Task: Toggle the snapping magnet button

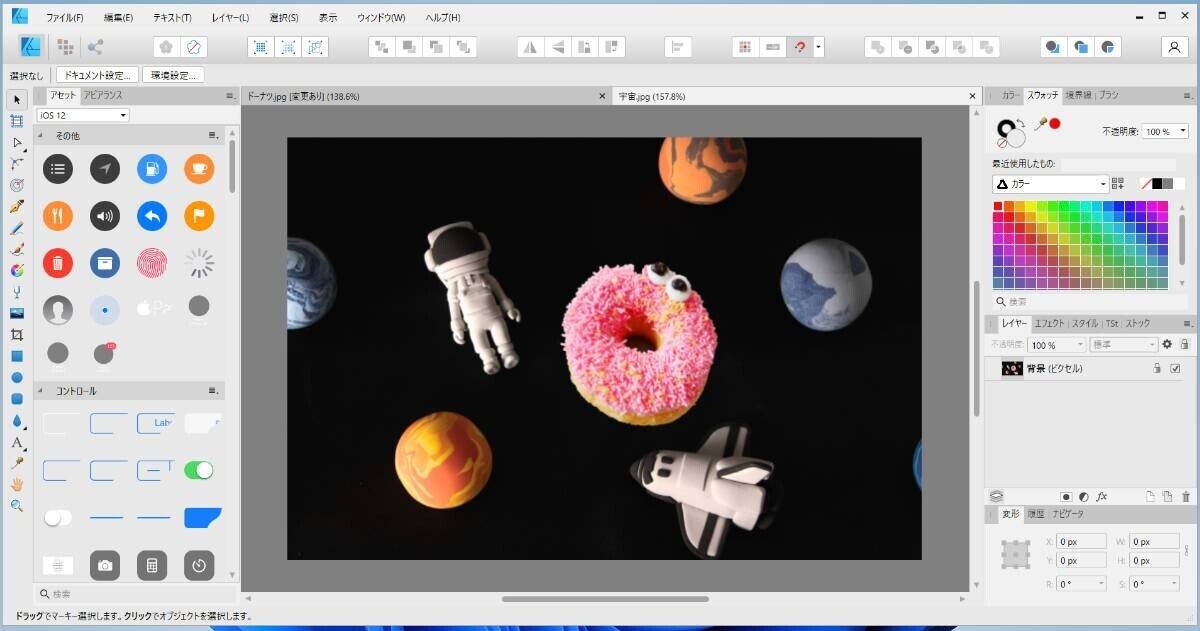Action: click(799, 47)
